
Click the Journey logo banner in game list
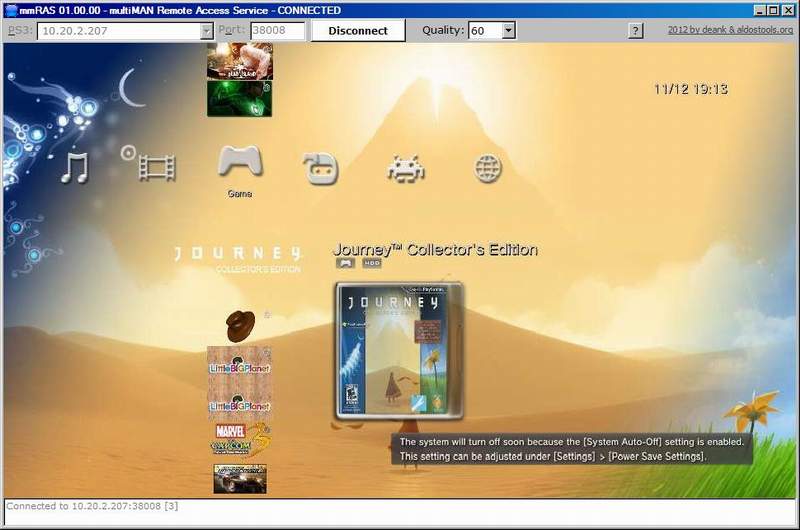[x=238, y=259]
